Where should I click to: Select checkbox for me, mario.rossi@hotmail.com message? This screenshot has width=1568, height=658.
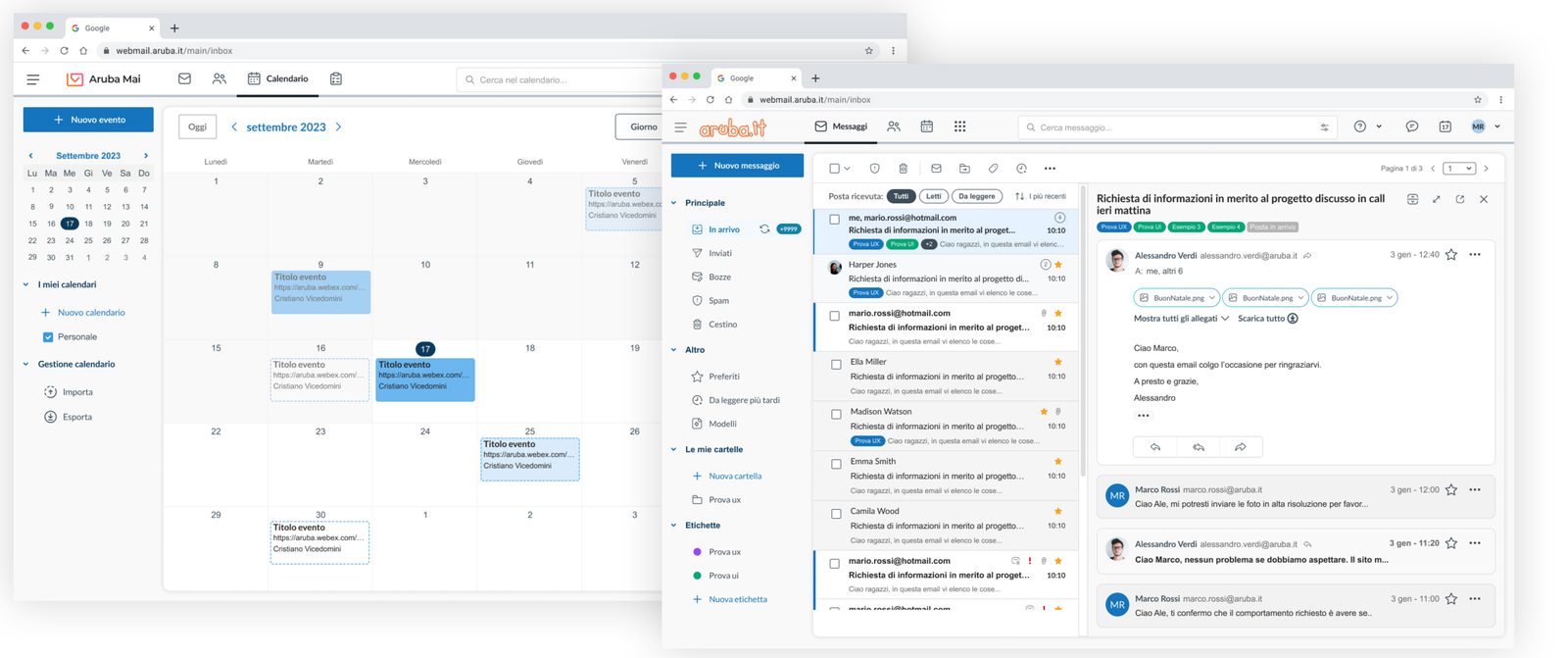(x=835, y=220)
